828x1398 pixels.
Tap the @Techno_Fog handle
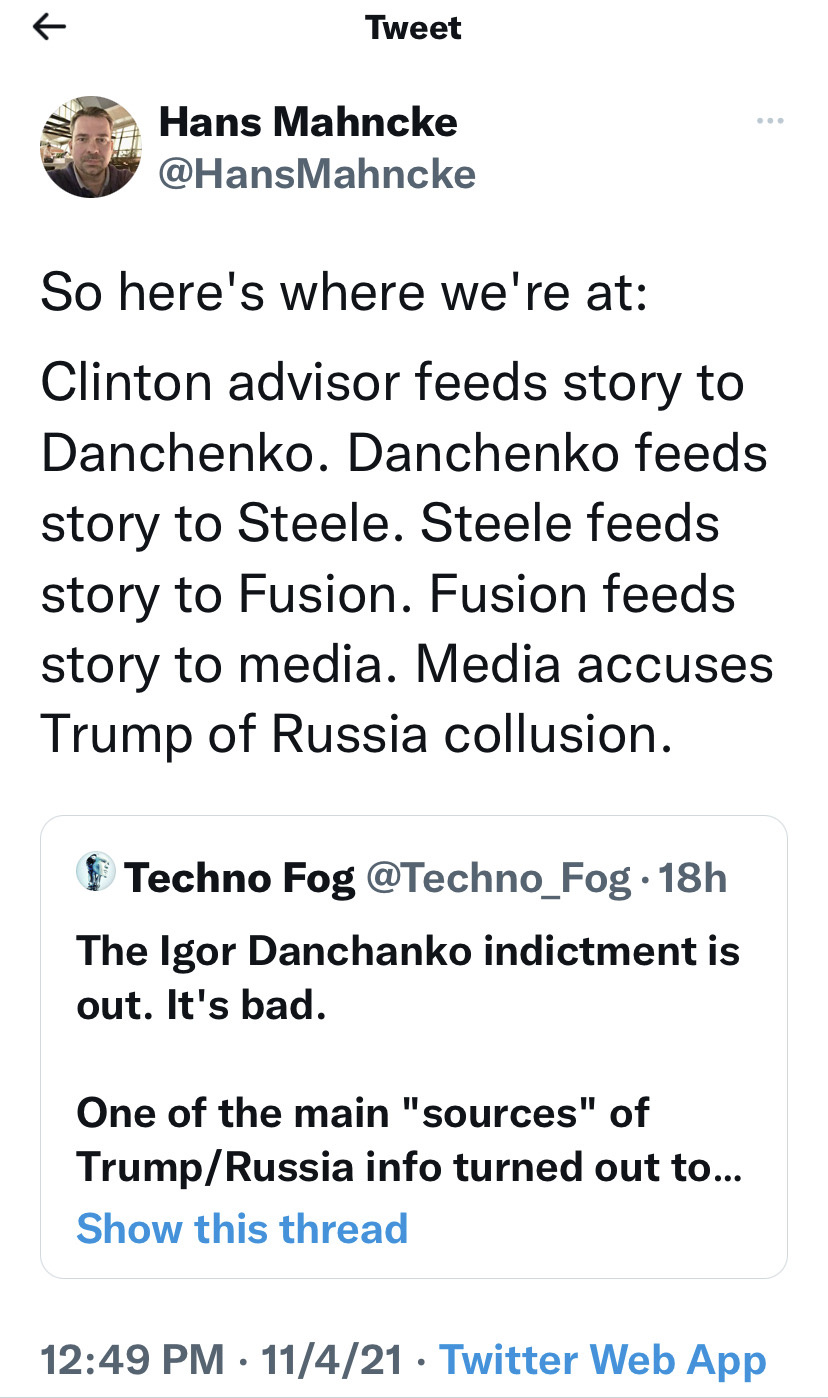tap(498, 878)
